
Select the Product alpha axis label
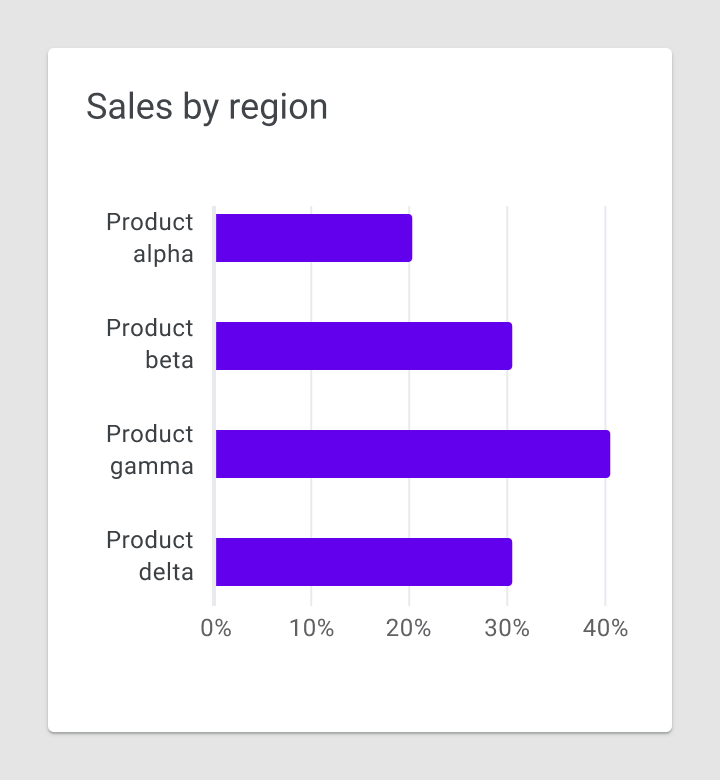150,238
